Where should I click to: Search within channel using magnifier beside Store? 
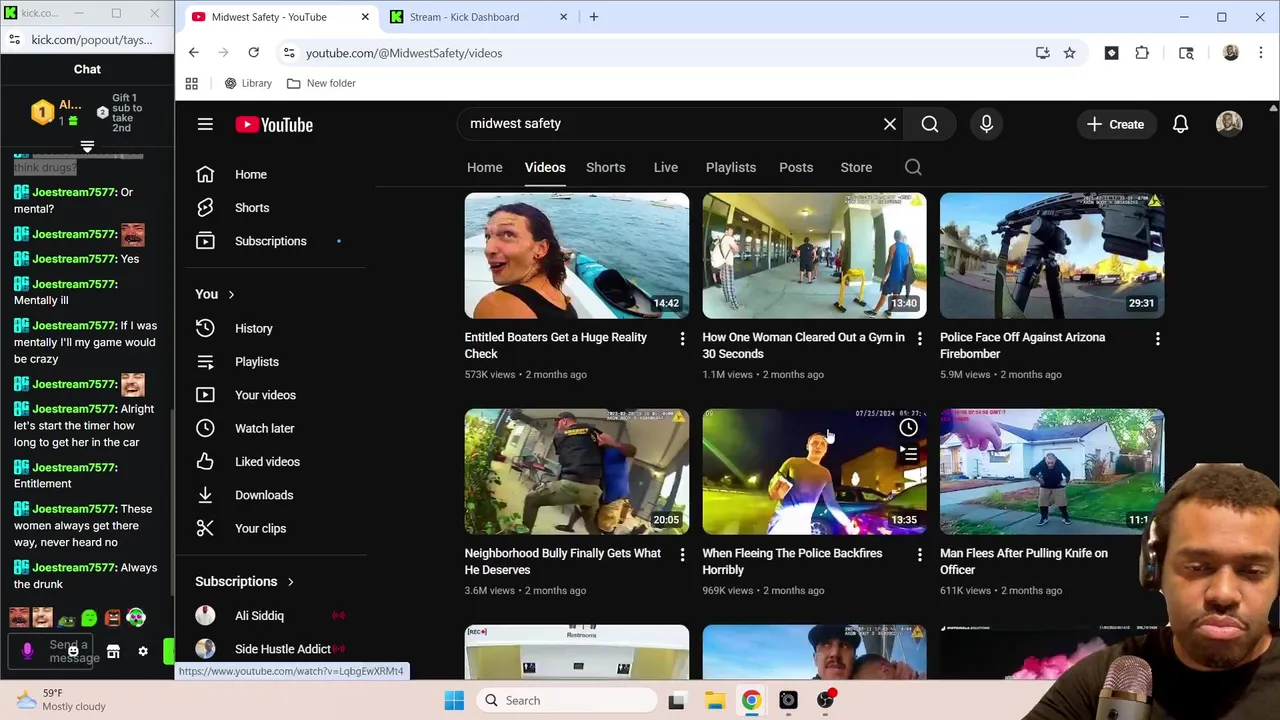pos(913,167)
